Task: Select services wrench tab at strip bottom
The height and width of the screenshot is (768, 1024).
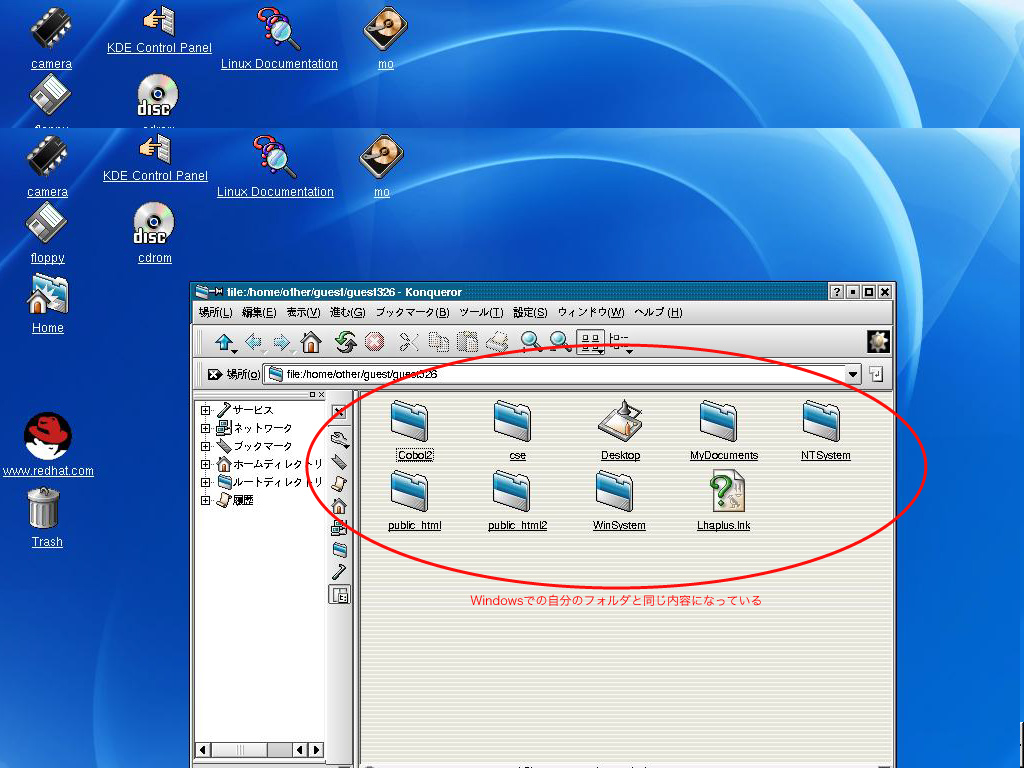Action: [340, 572]
